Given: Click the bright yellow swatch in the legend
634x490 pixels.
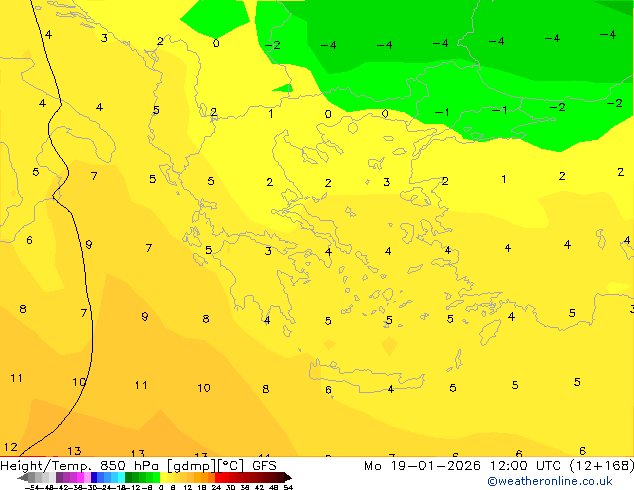Looking at the screenshot, I should pyautogui.click(x=163, y=477).
